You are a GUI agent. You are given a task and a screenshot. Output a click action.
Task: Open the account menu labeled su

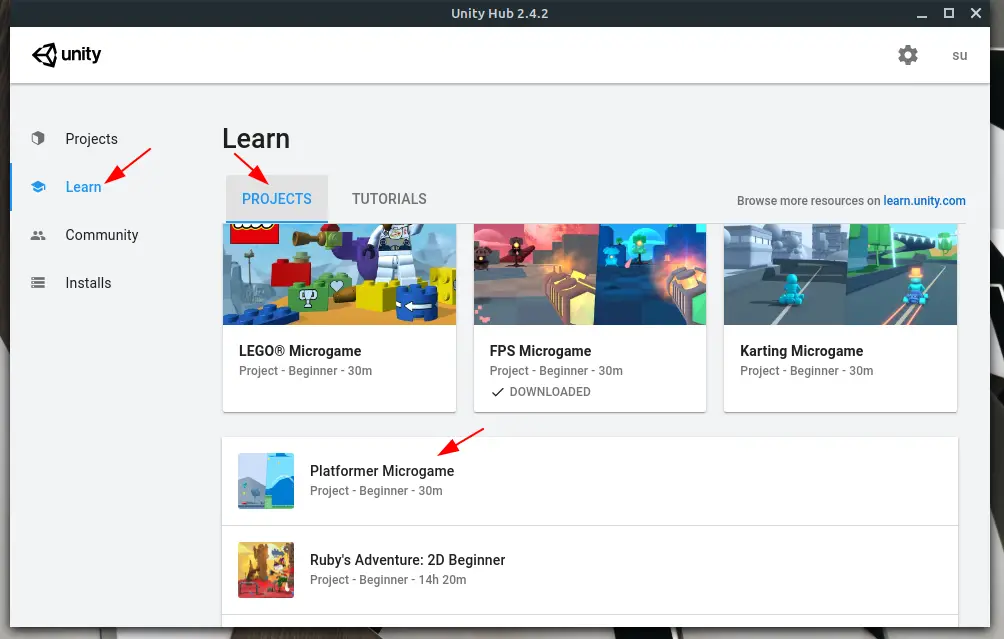959,56
